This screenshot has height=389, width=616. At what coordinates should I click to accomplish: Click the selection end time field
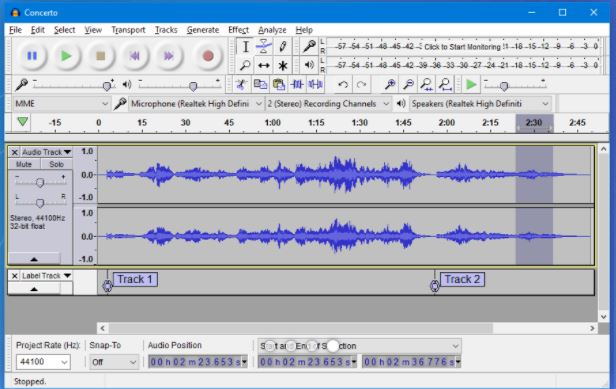(x=411, y=362)
